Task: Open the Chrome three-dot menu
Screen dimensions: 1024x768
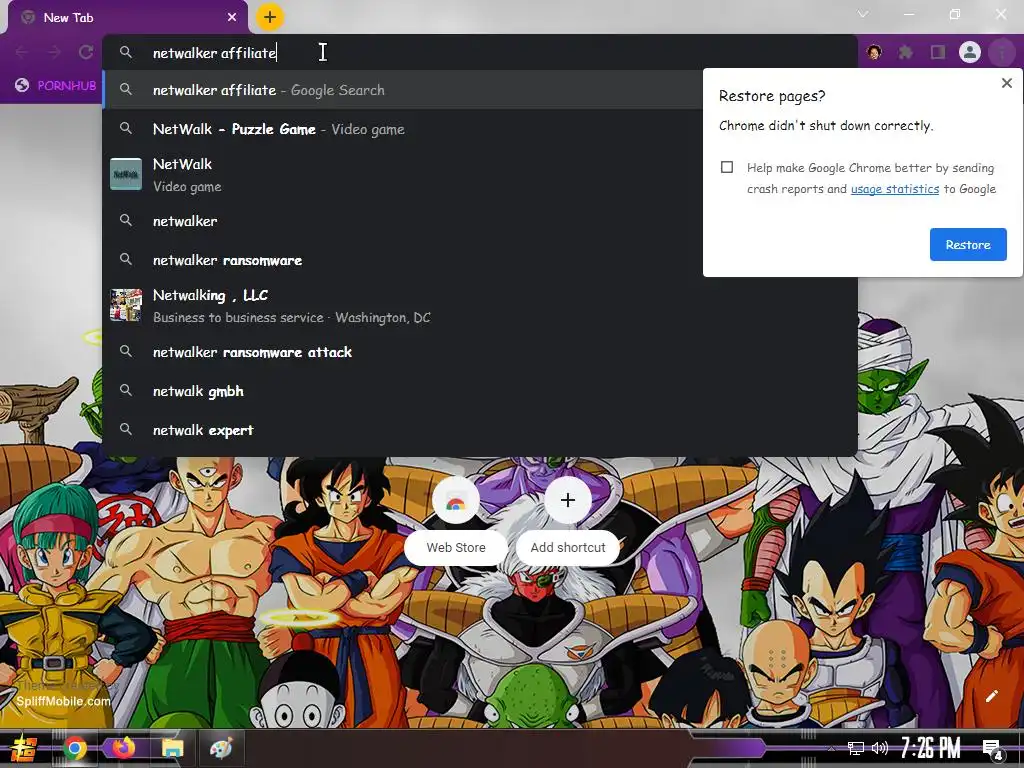Action: pos(1001,52)
